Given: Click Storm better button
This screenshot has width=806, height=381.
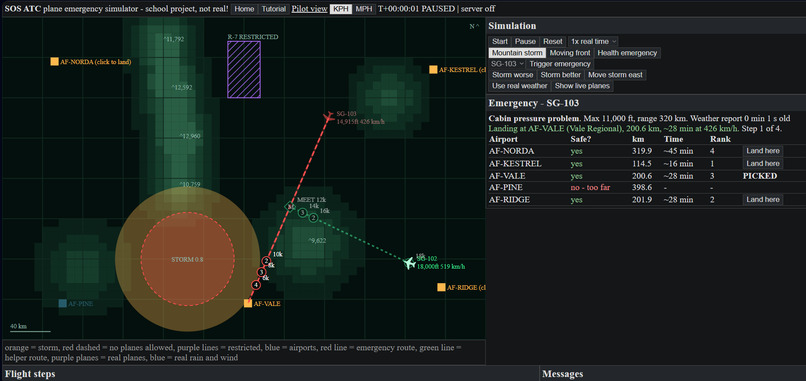Looking at the screenshot, I should [x=561, y=75].
